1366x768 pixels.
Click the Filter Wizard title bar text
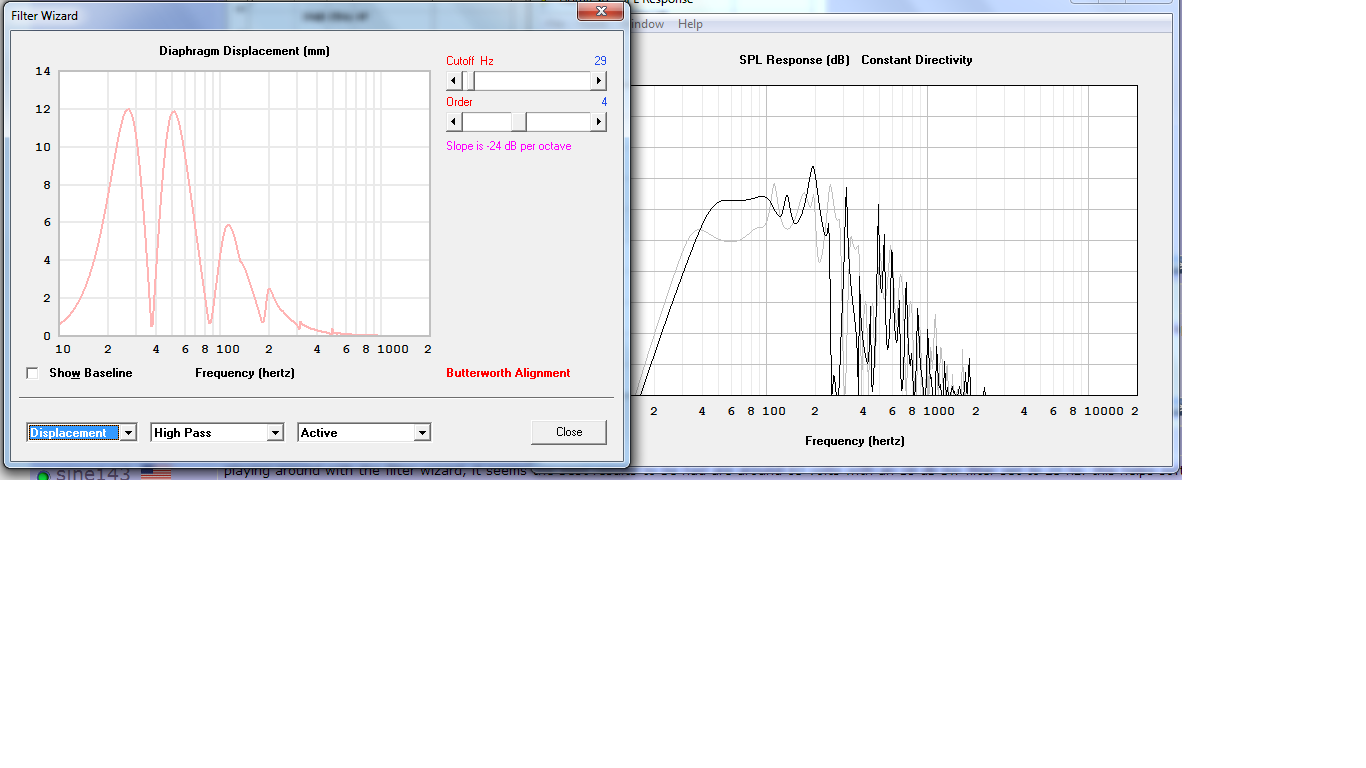pyautogui.click(x=45, y=16)
